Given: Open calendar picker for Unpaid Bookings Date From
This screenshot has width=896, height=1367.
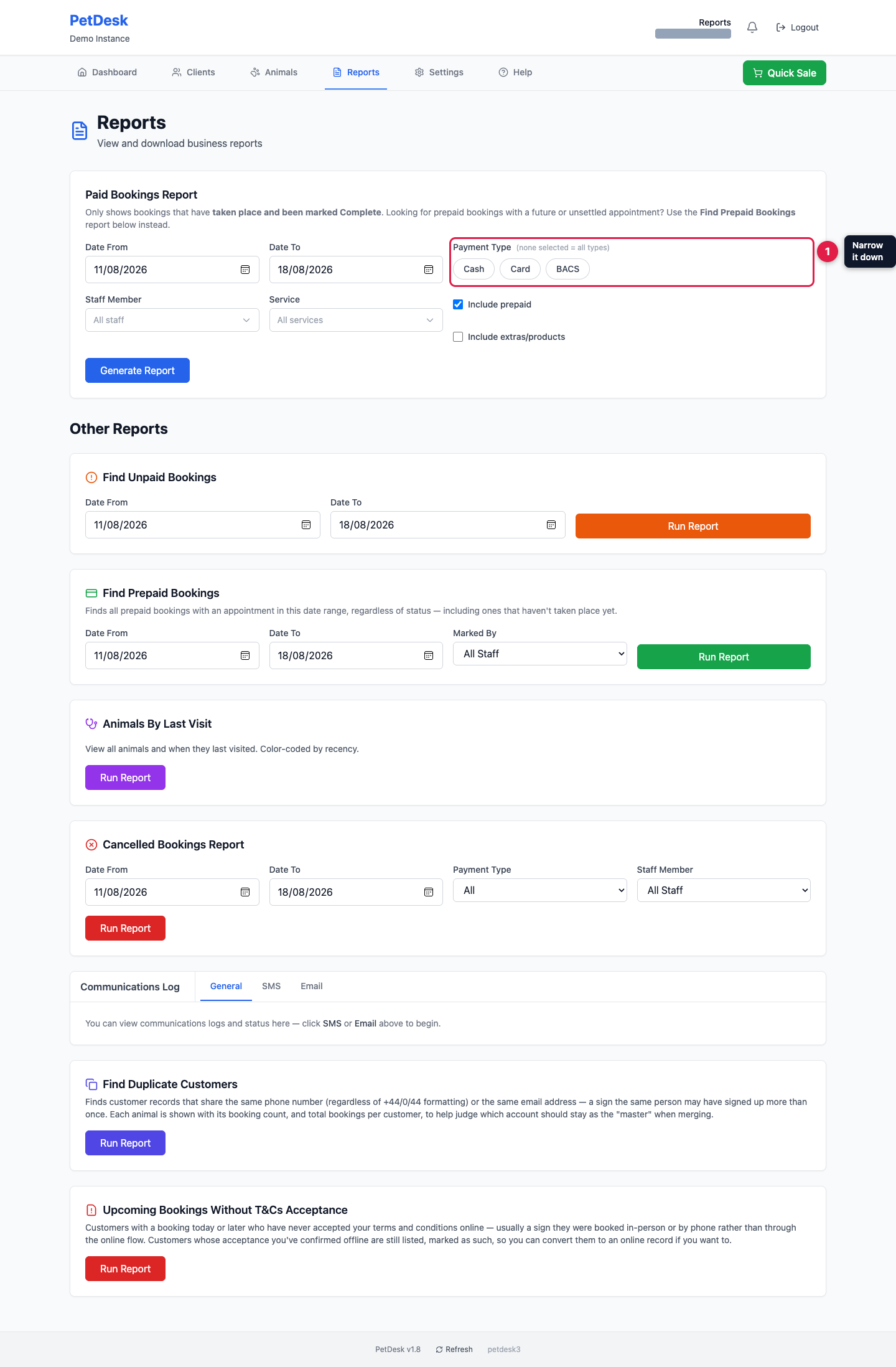Looking at the screenshot, I should pyautogui.click(x=306, y=525).
